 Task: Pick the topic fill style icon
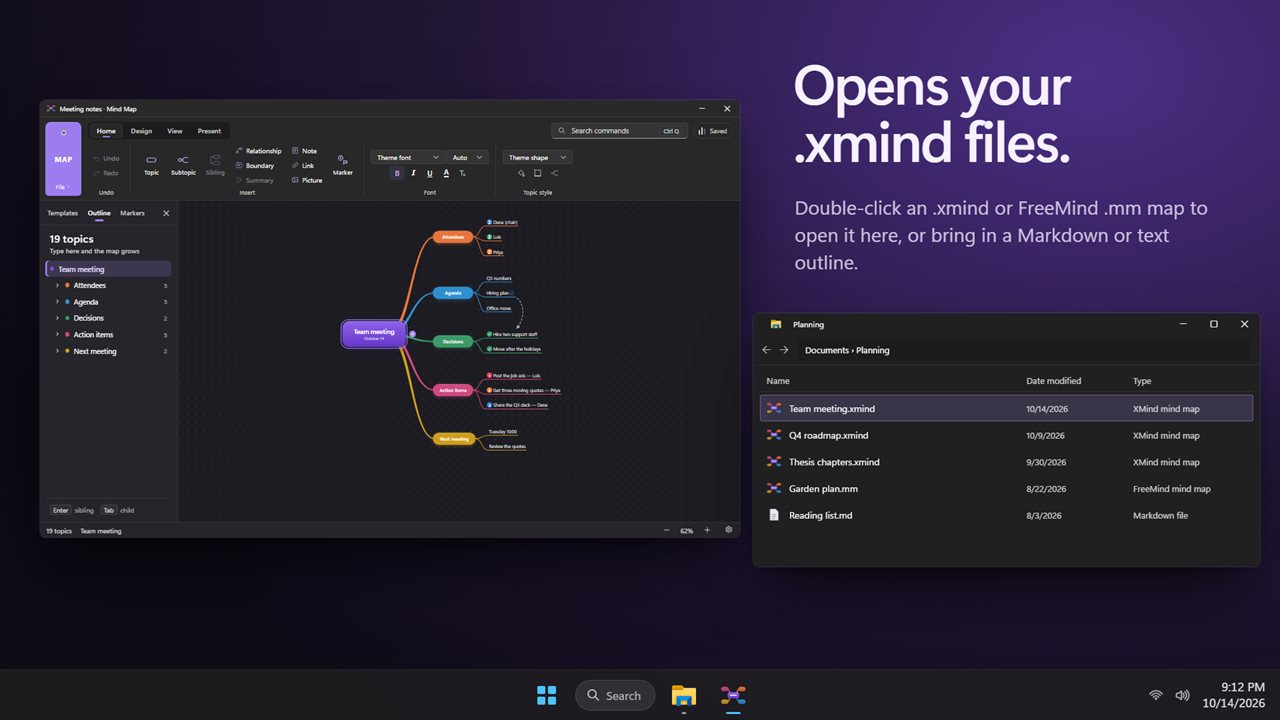[521, 173]
